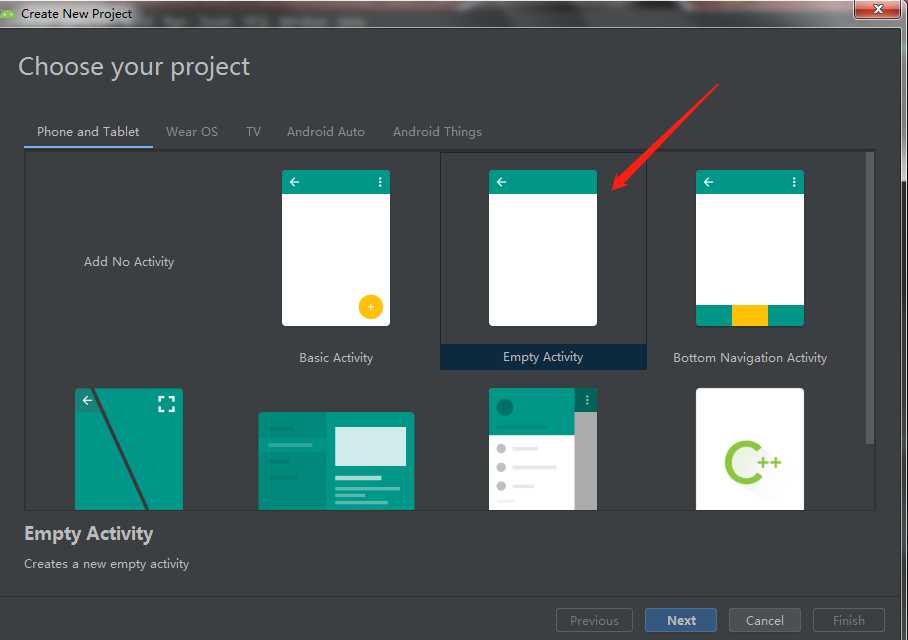Click the Basic Activity label
The height and width of the screenshot is (640, 908).
point(336,358)
